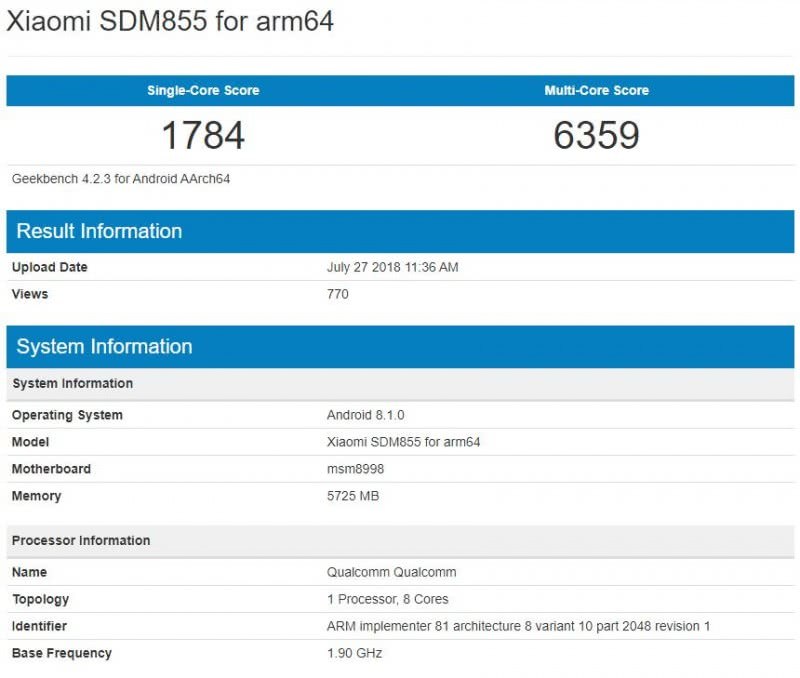
Task: Select the Single-Core Score header
Action: (x=203, y=90)
